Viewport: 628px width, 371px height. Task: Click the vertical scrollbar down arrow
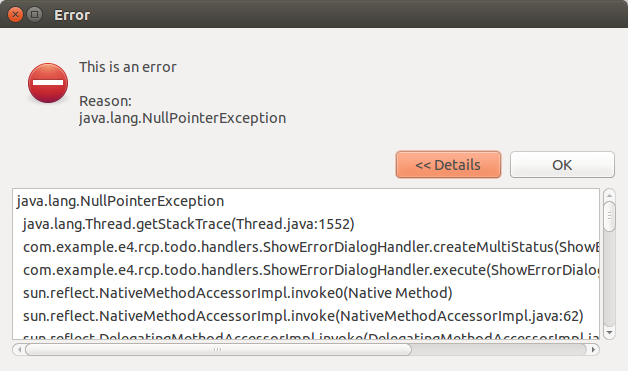pyautogui.click(x=609, y=333)
